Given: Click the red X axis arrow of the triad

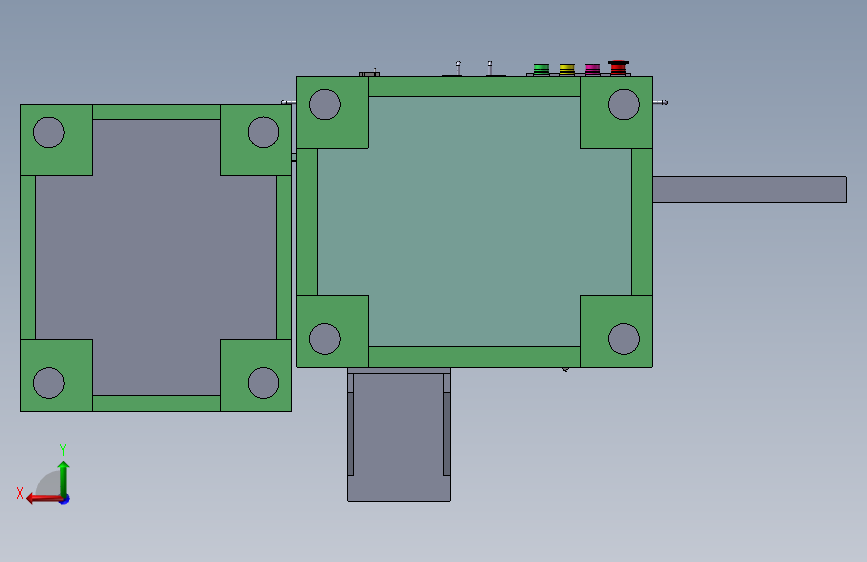Looking at the screenshot, I should point(44,499).
